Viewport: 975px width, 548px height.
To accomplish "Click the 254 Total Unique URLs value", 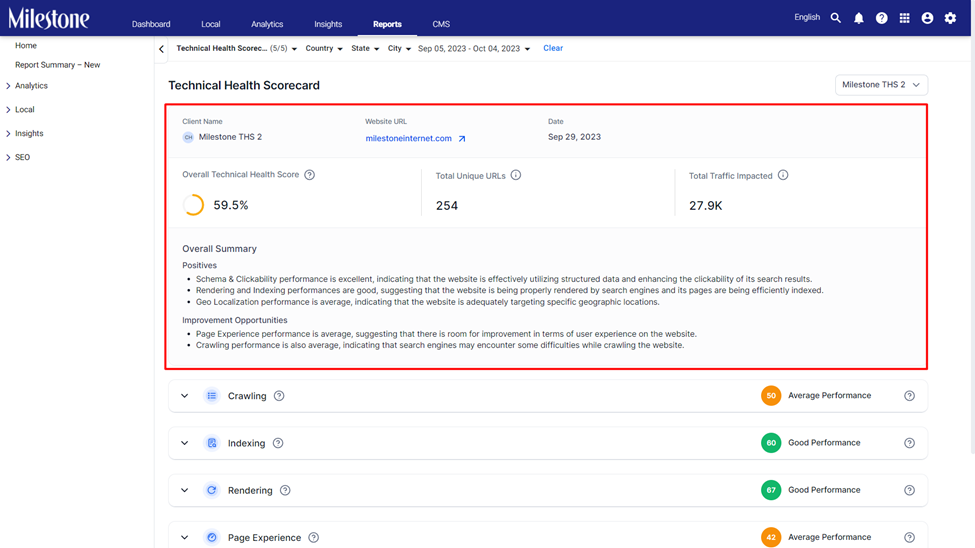I will coord(446,206).
